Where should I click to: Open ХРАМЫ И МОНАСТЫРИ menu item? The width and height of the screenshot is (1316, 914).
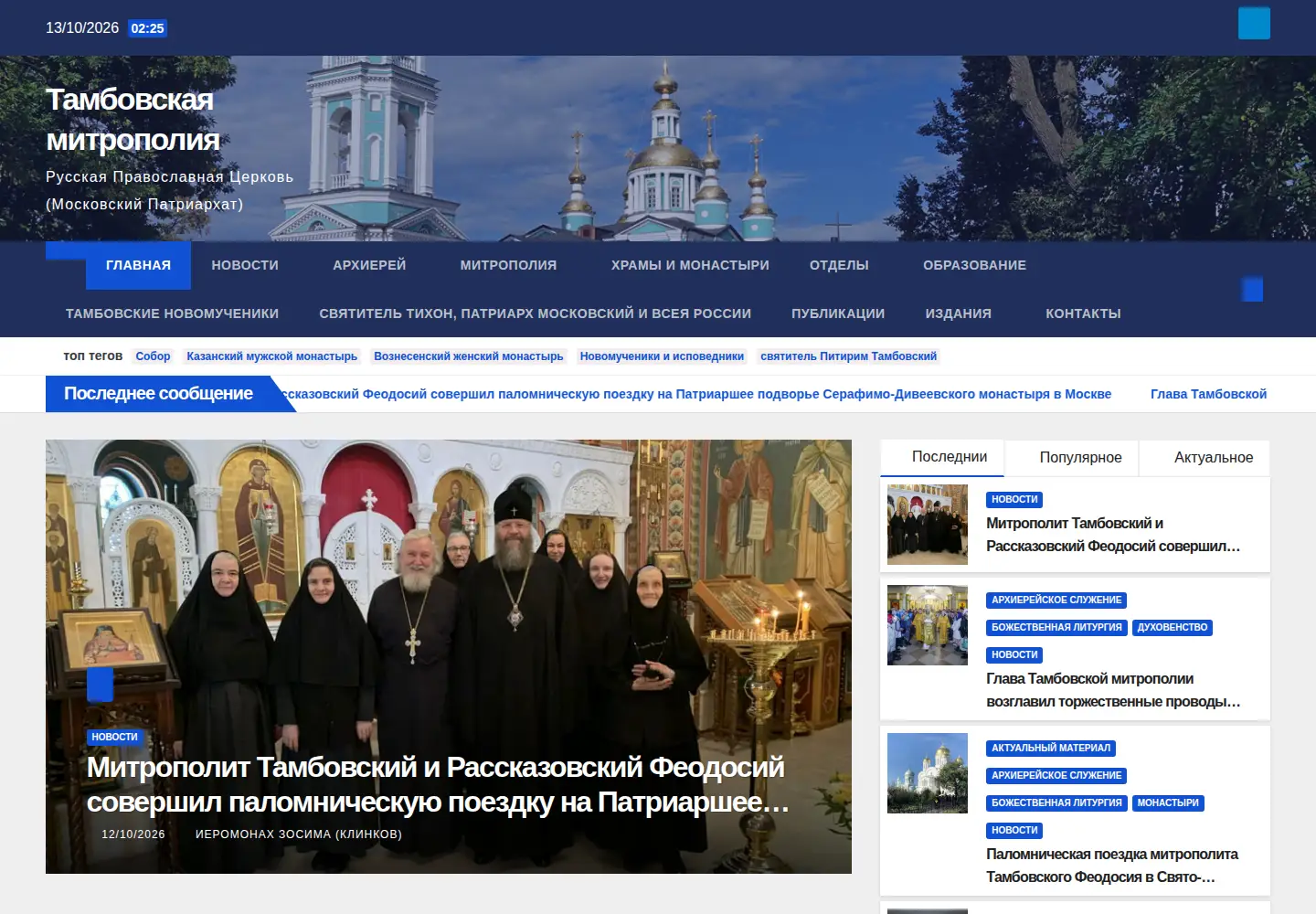[x=690, y=265]
